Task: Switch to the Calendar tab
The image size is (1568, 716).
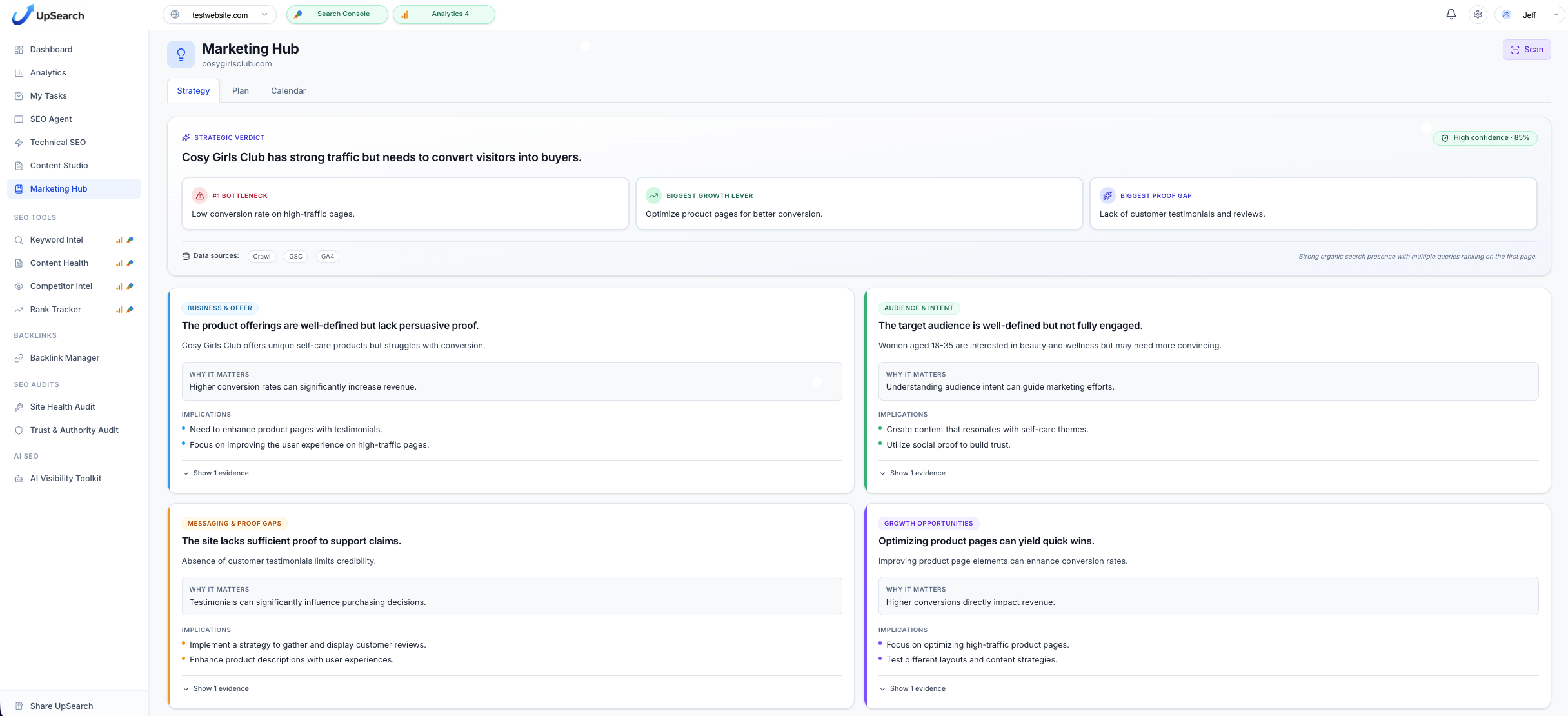Action: [x=288, y=91]
